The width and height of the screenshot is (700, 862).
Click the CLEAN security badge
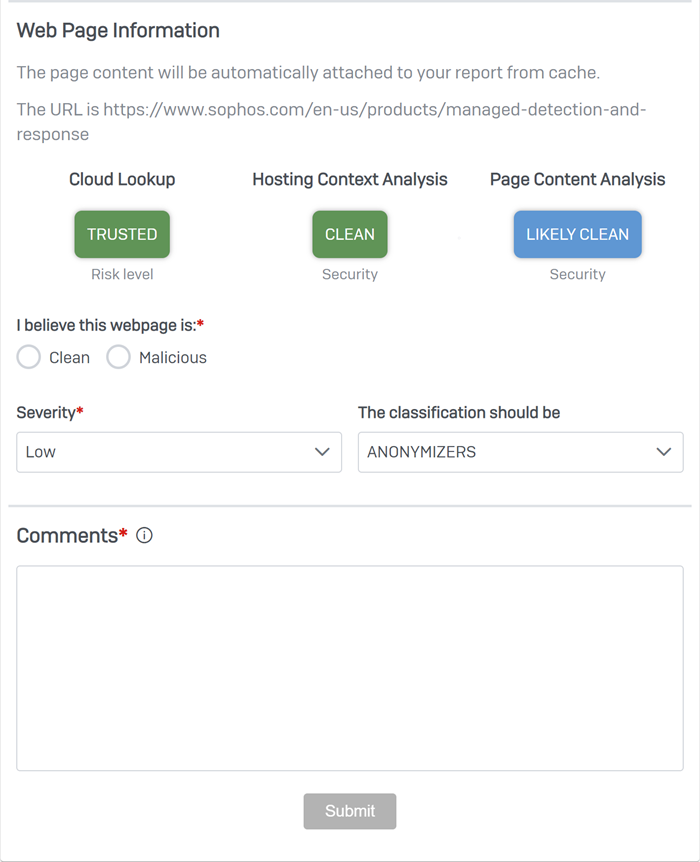349,234
